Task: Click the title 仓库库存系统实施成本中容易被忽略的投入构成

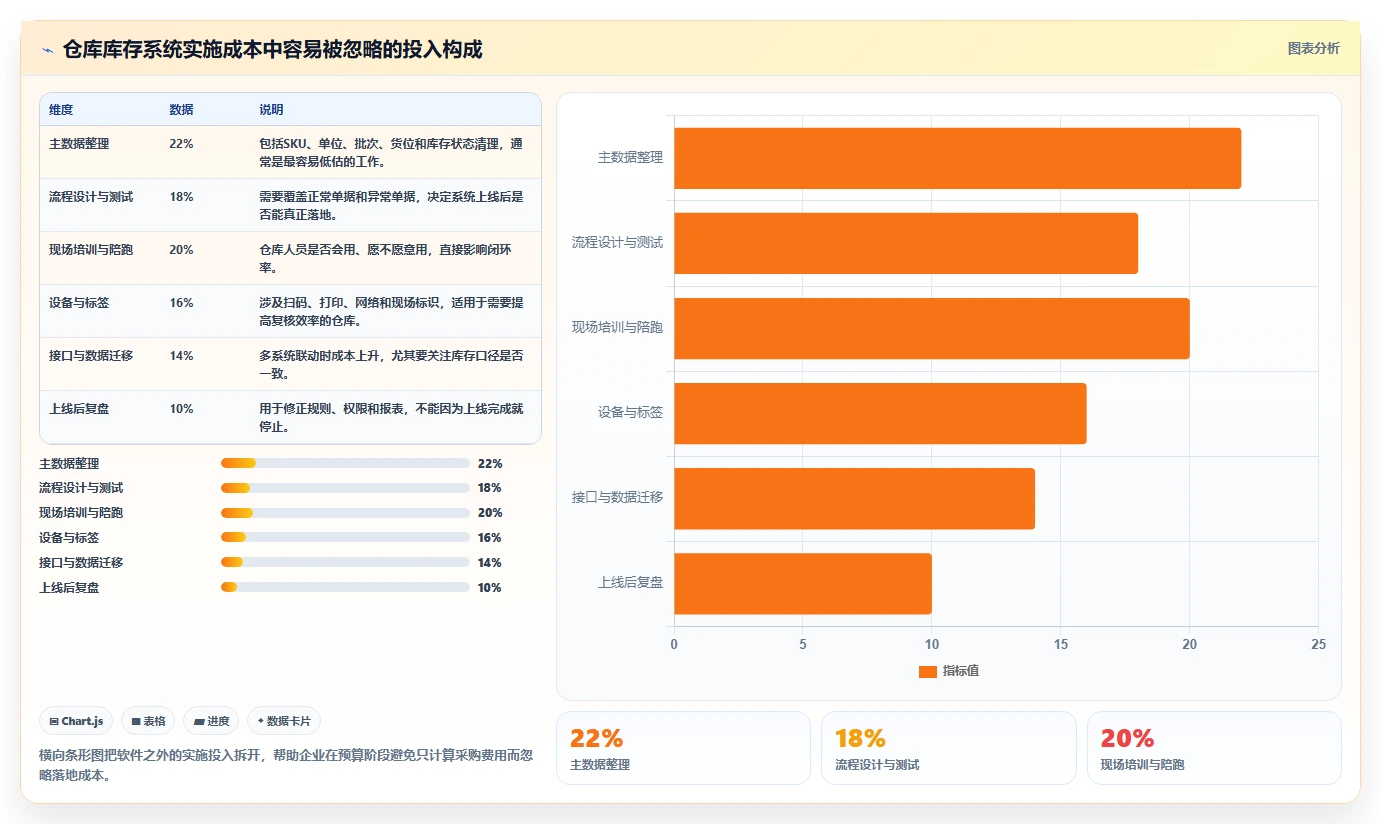Action: click(x=272, y=49)
